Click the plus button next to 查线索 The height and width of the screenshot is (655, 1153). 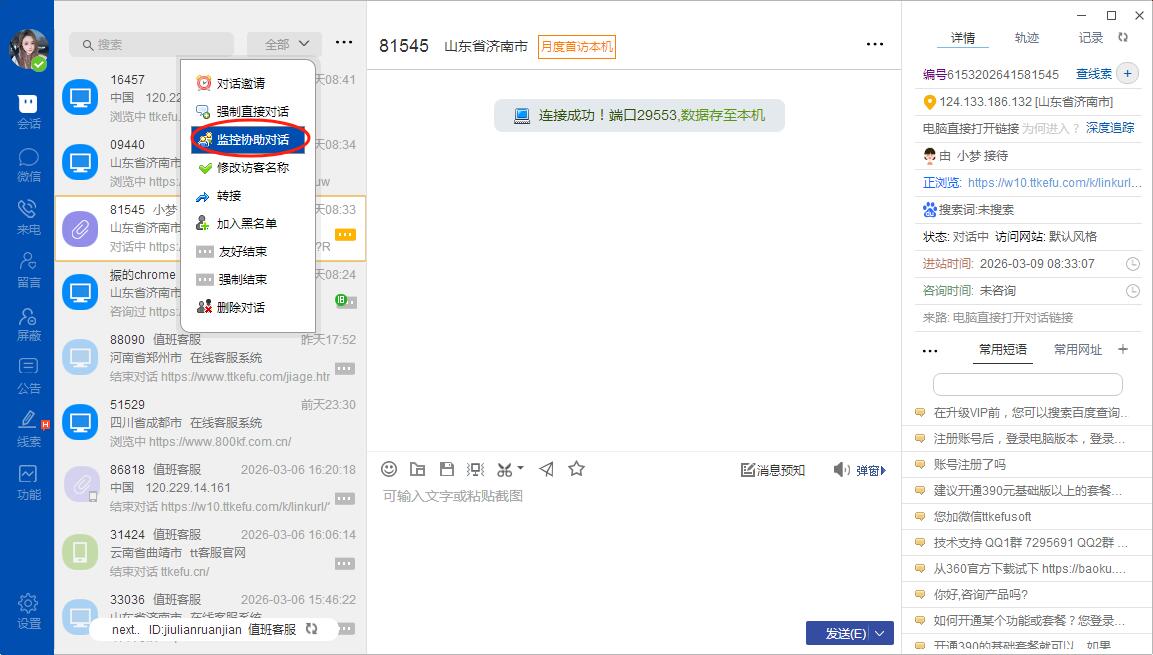coord(1127,73)
